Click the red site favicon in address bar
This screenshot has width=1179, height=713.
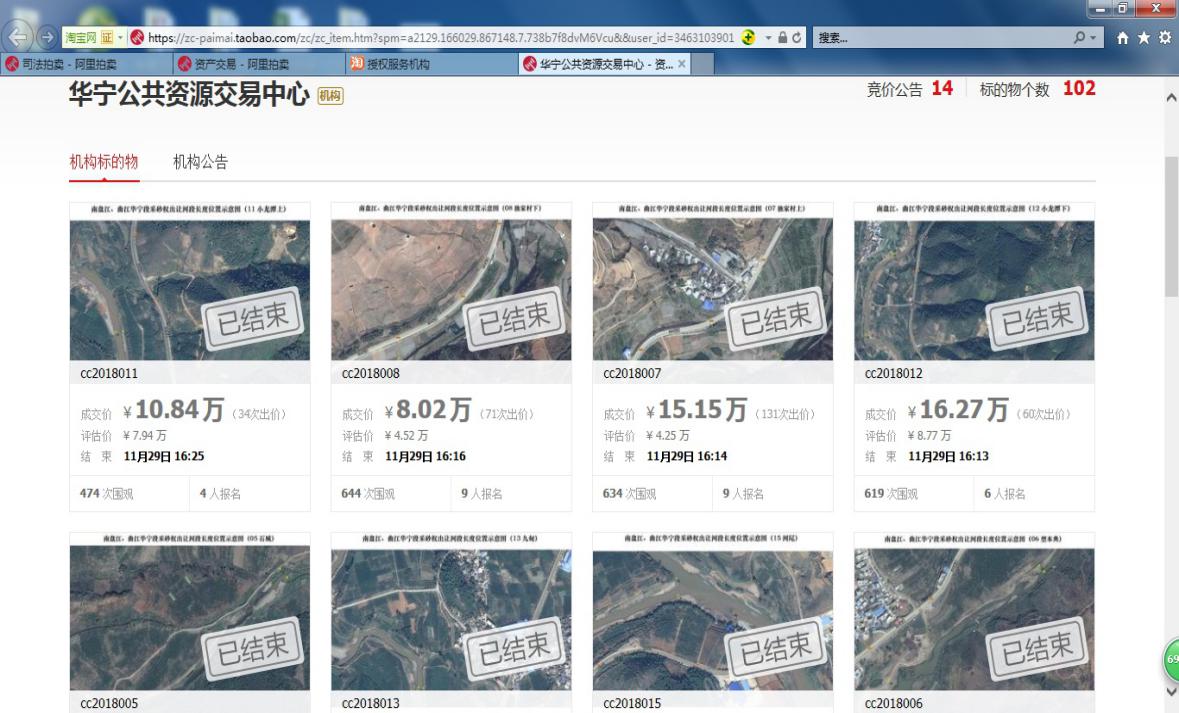(137, 37)
